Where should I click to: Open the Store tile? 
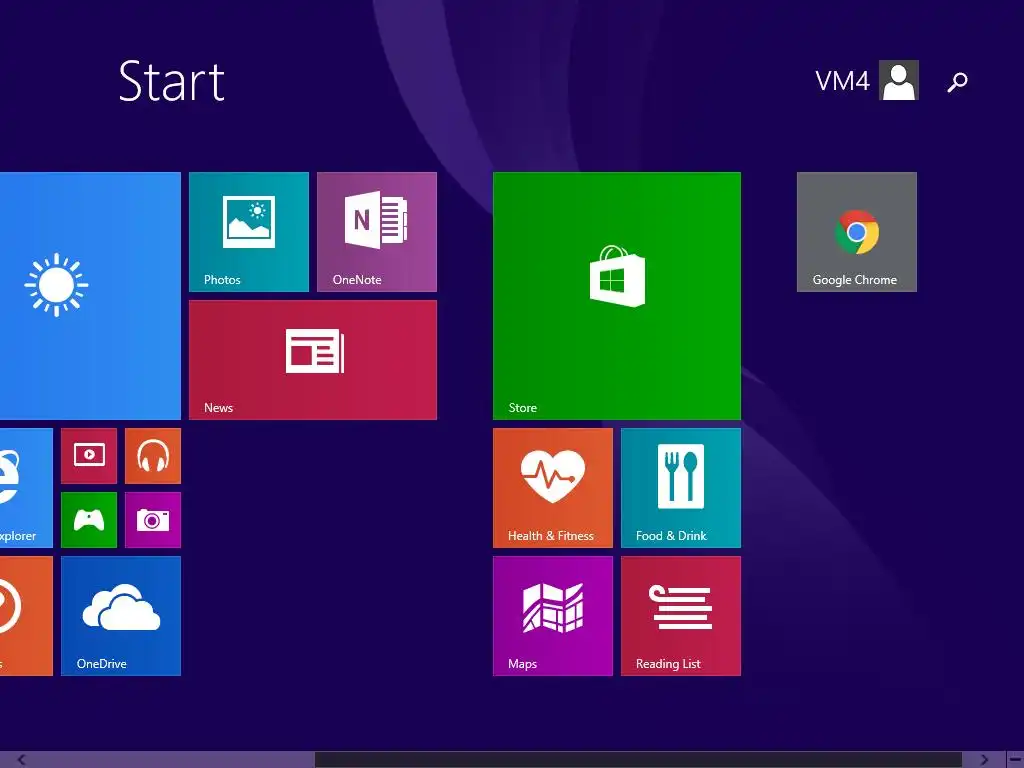tap(617, 296)
